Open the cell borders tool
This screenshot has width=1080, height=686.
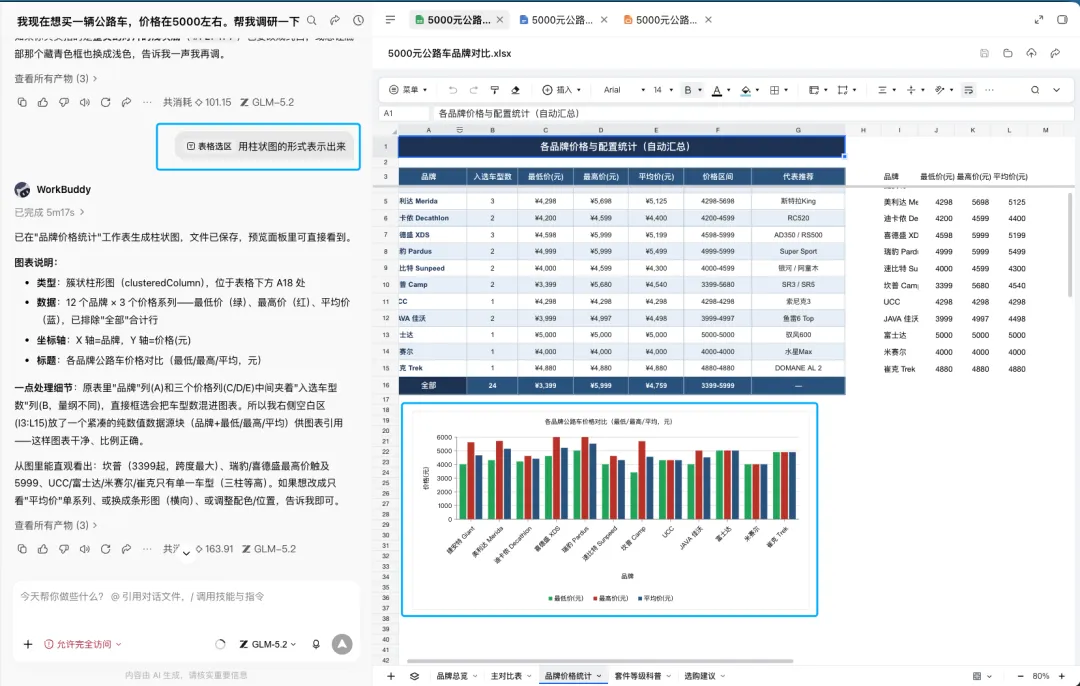(775, 90)
